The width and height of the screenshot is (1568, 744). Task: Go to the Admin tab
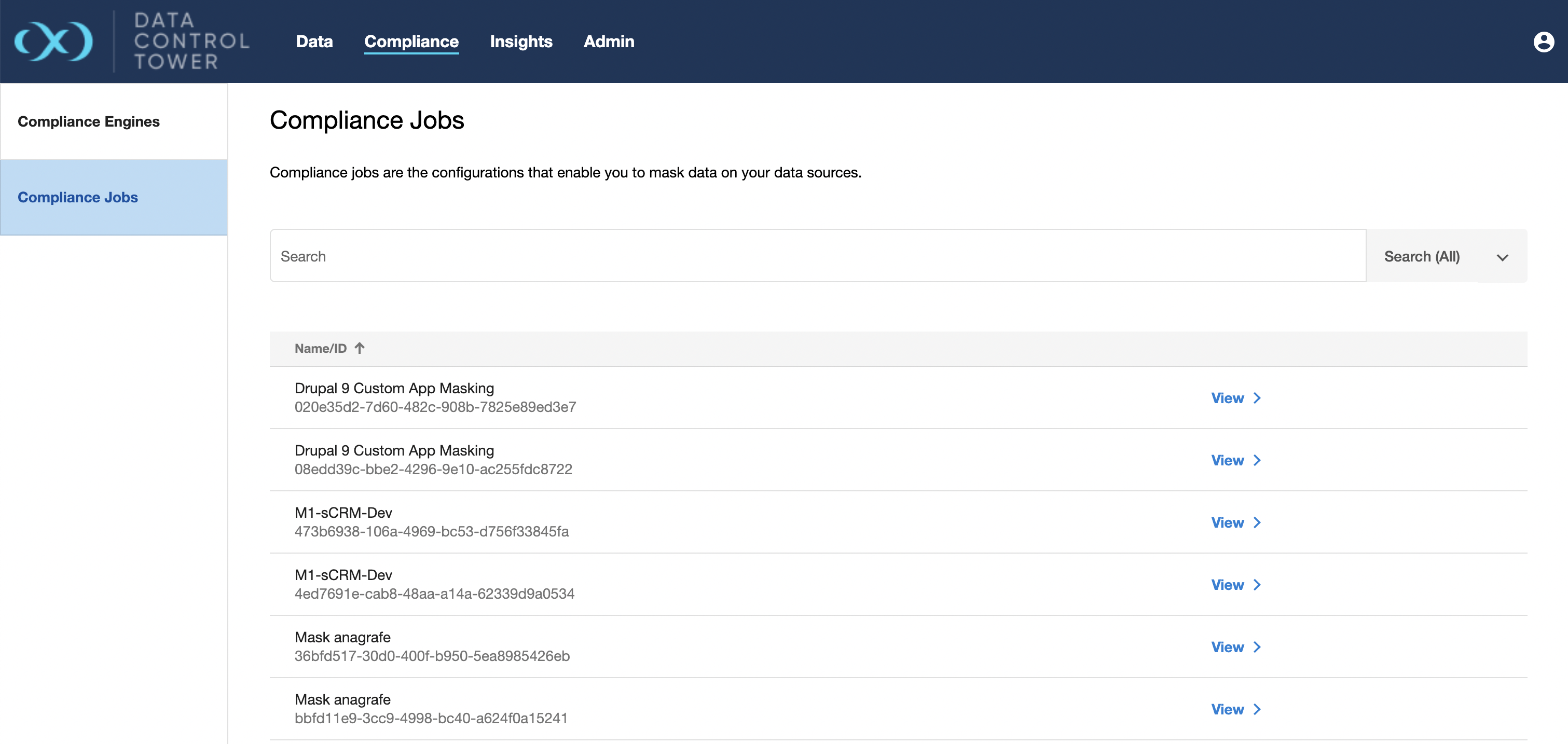pyautogui.click(x=609, y=42)
